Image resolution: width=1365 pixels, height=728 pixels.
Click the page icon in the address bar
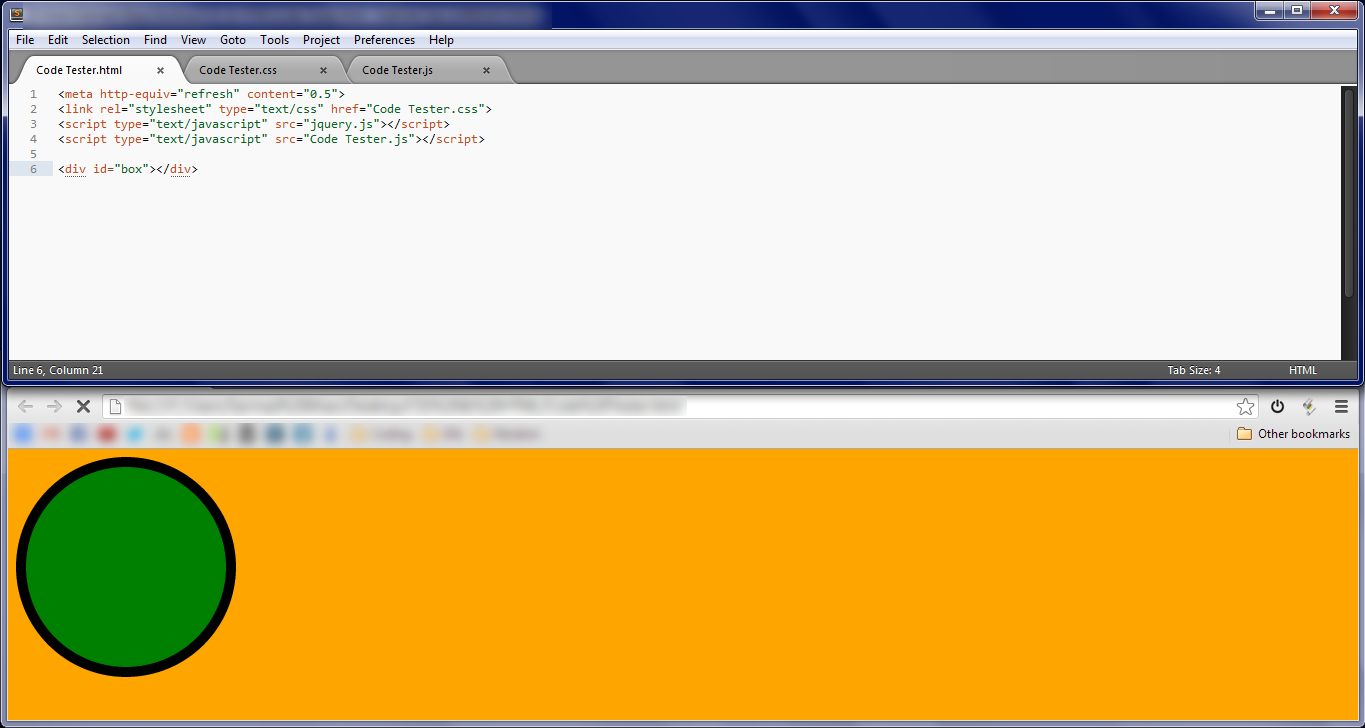point(114,406)
